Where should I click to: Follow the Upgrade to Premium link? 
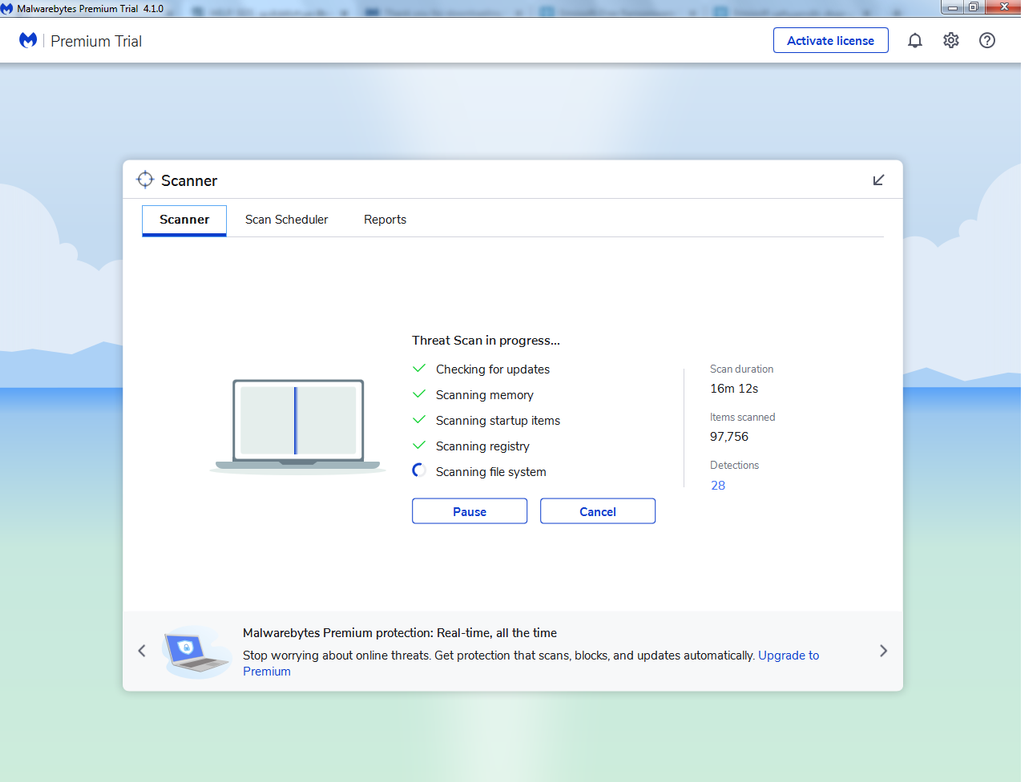[788, 655]
